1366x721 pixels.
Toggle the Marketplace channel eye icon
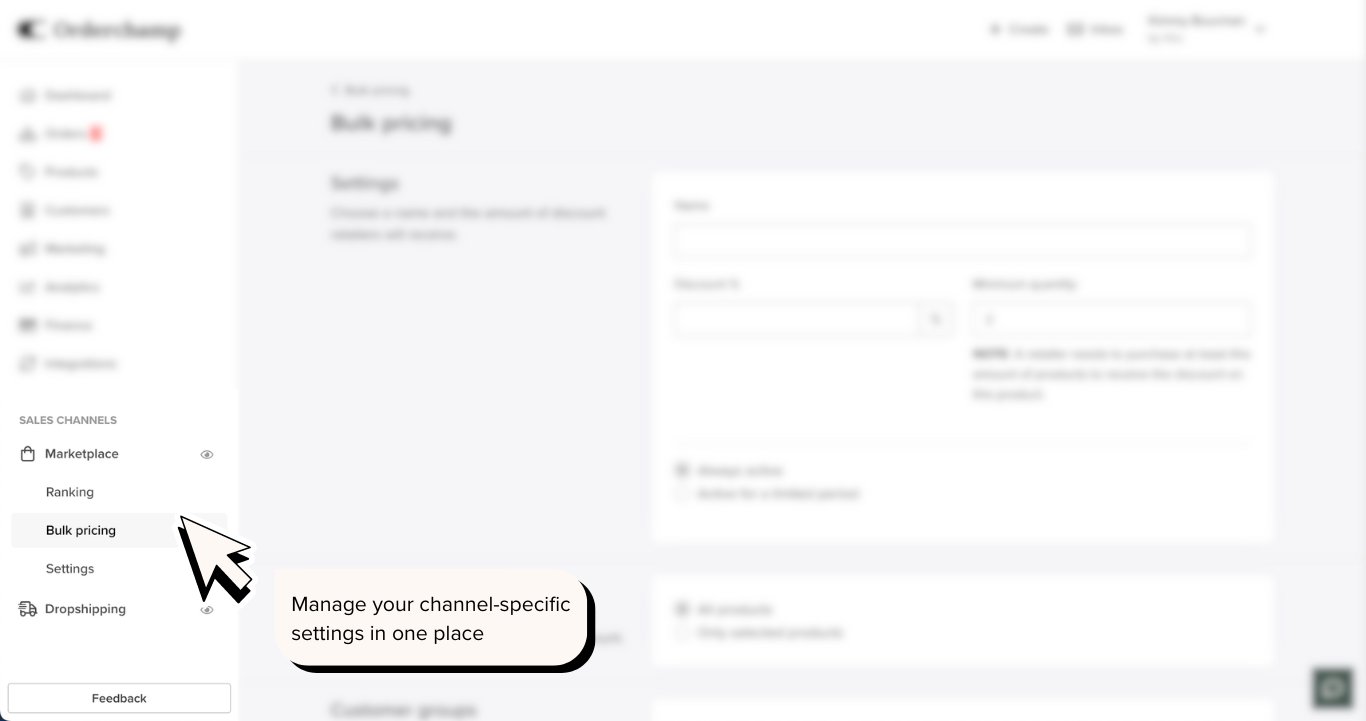pyautogui.click(x=207, y=454)
